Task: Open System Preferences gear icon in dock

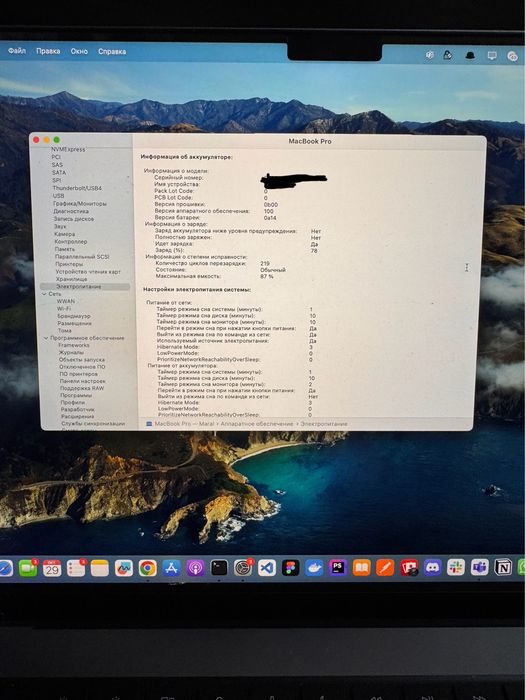Action: [243, 568]
